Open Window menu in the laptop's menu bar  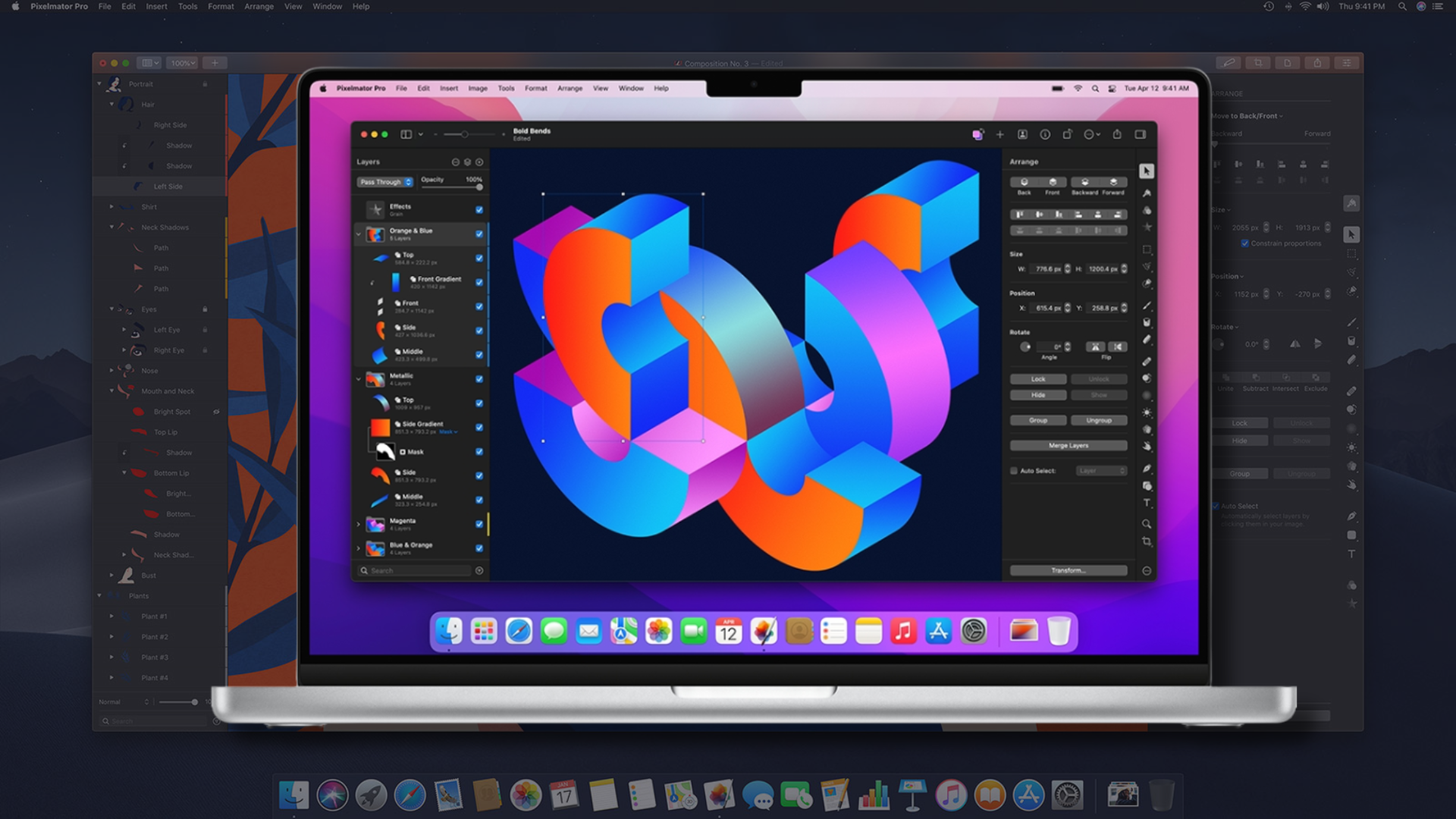pyautogui.click(x=631, y=88)
